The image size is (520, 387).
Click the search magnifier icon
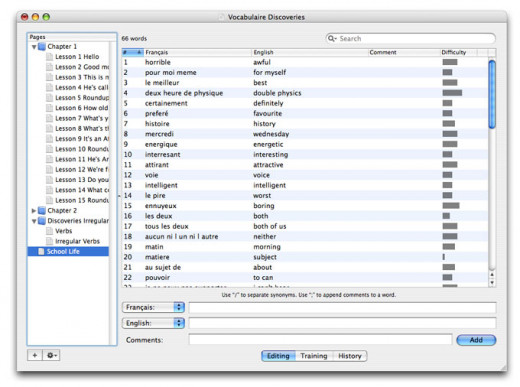click(x=332, y=39)
